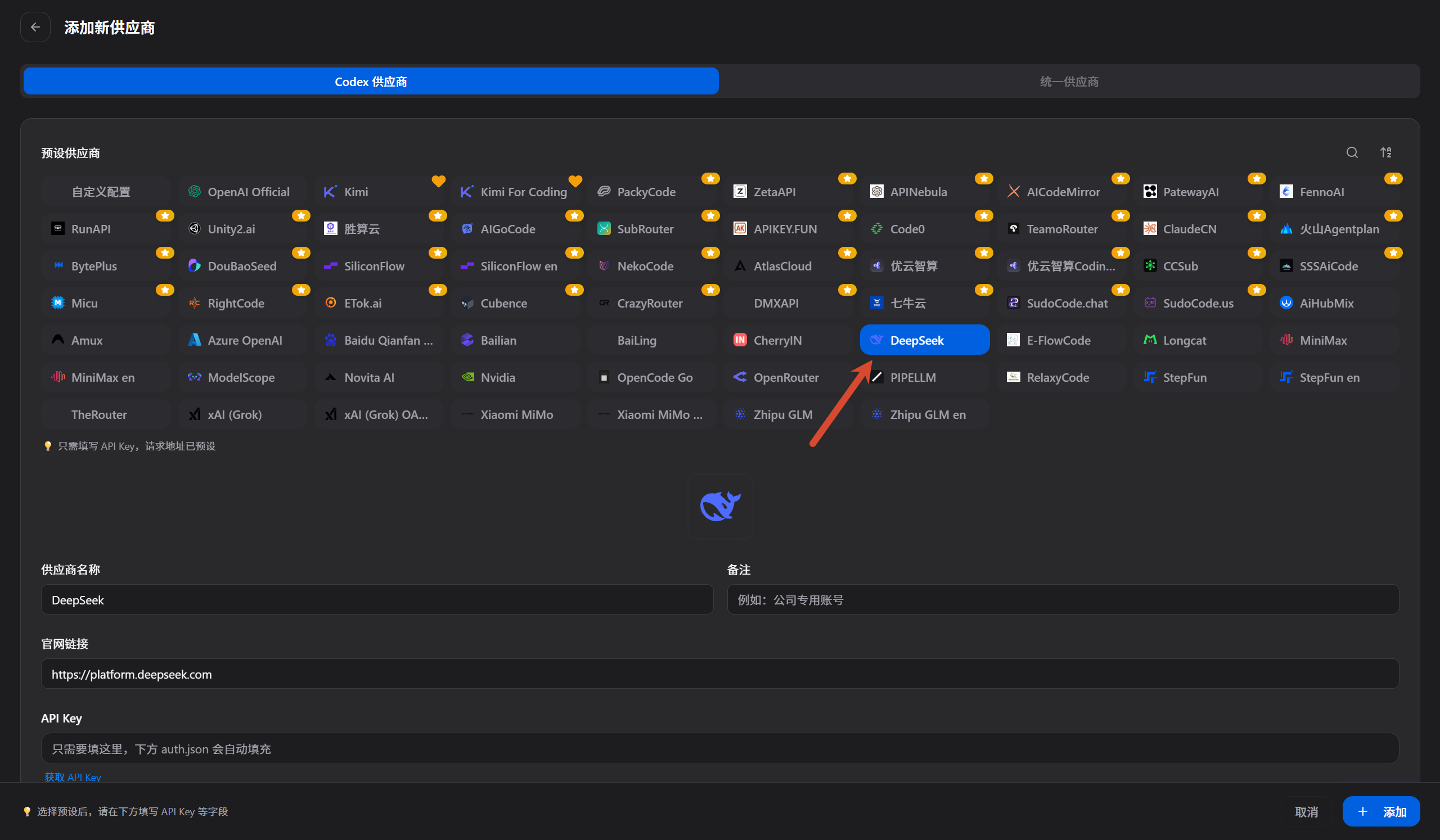Pick the Kimi For Coding preset
Viewport: 1440px width, 840px height.
[x=515, y=192]
